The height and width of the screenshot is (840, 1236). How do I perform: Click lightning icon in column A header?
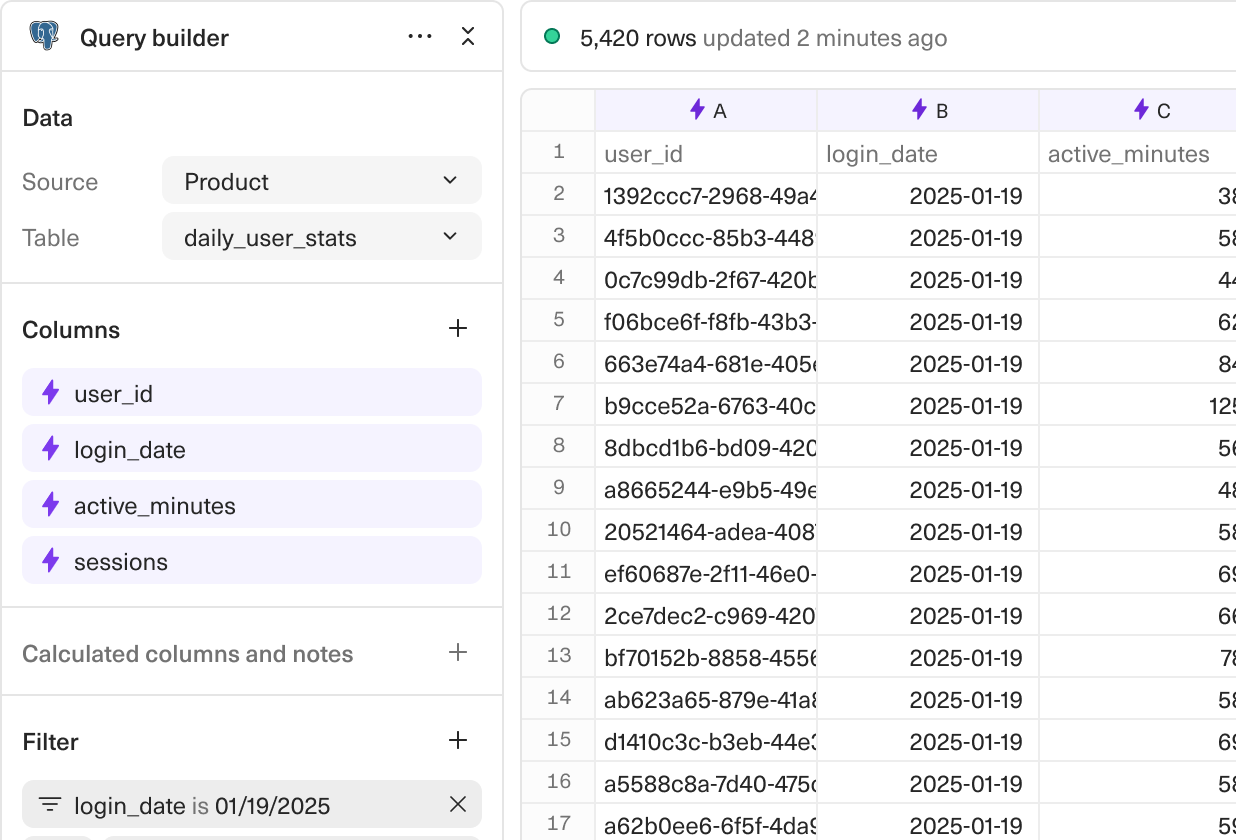[698, 110]
